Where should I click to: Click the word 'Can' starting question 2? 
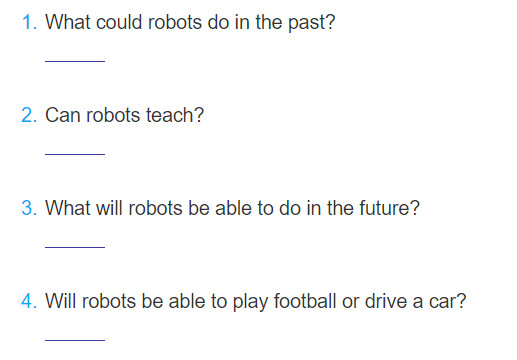click(x=63, y=115)
